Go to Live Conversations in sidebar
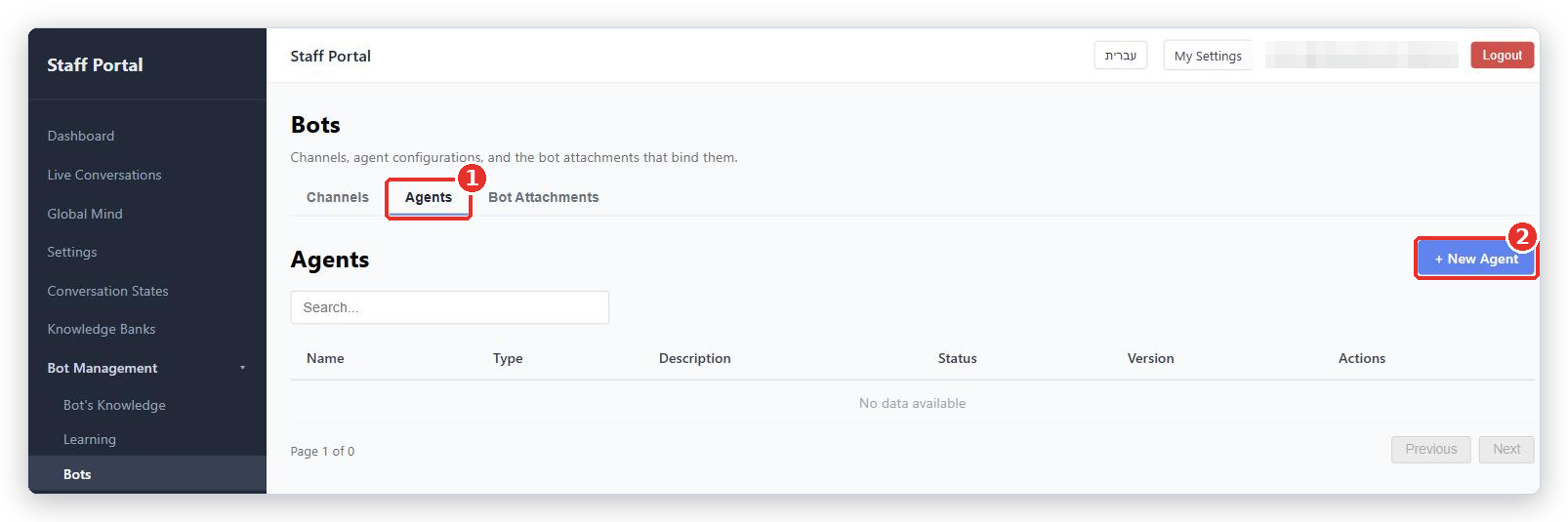 (x=104, y=175)
